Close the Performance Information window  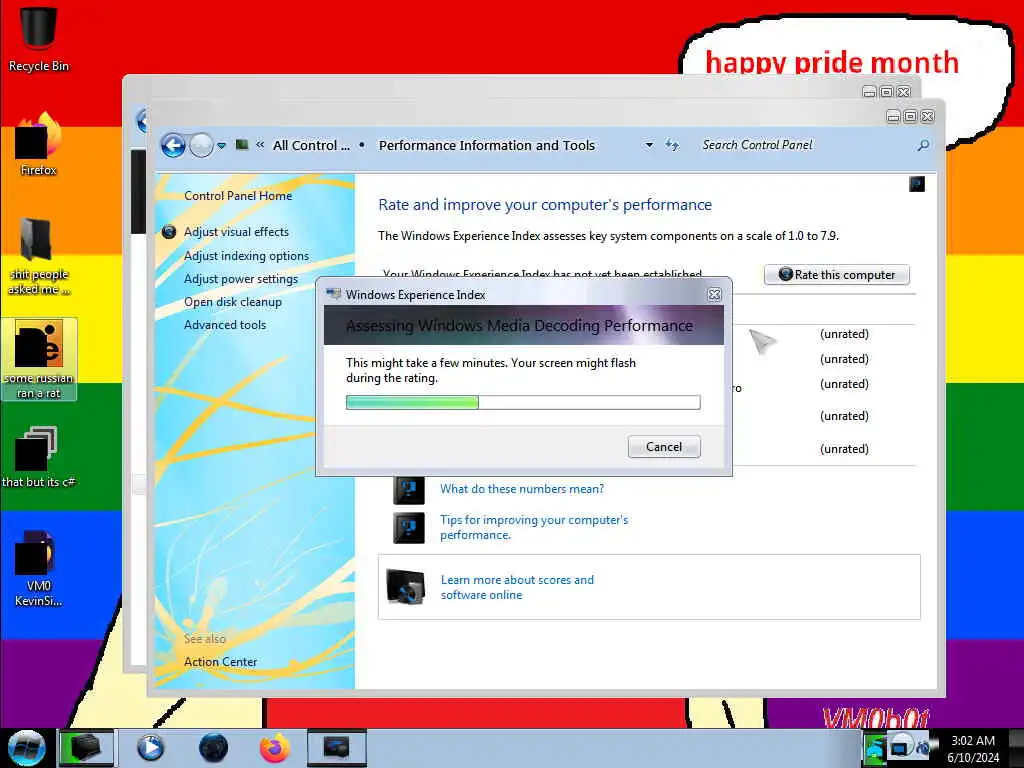[x=927, y=117]
